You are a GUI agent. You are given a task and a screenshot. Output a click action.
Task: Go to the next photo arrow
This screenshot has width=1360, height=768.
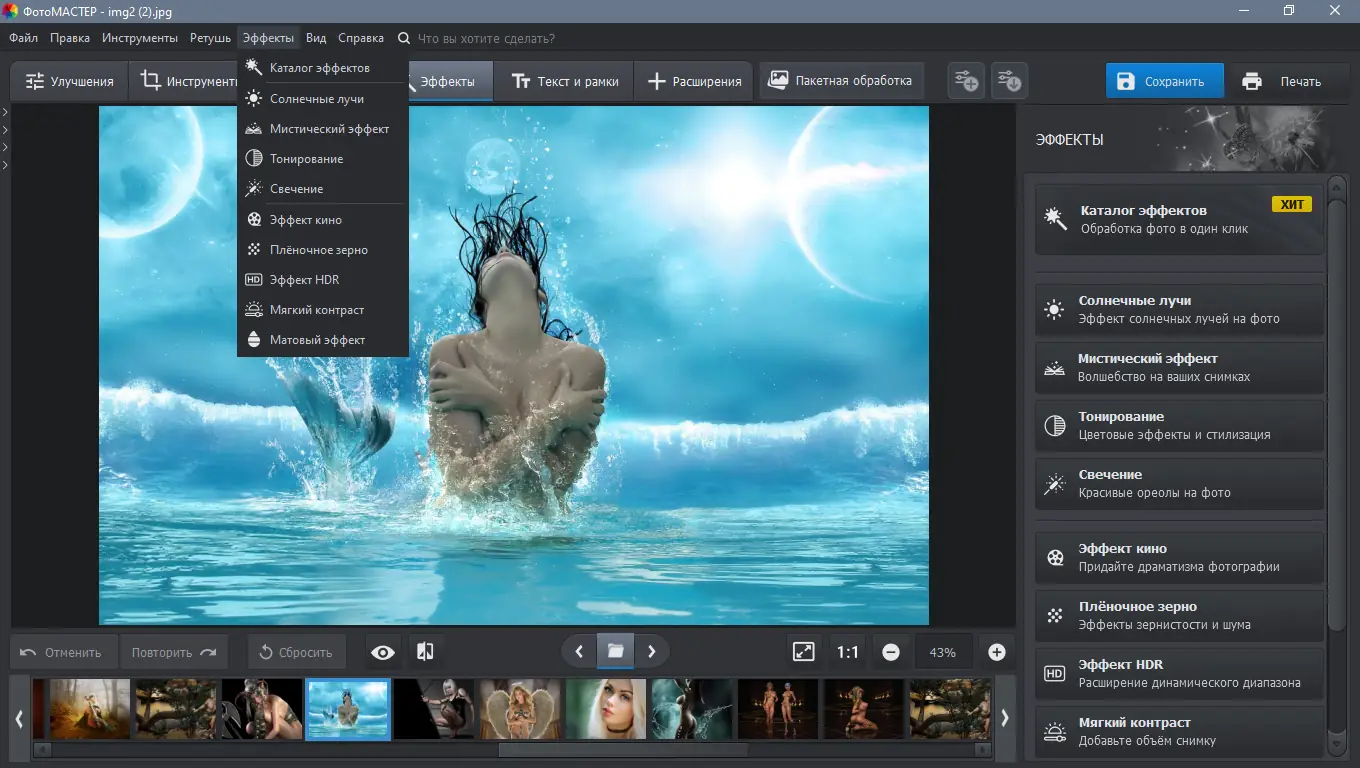pyautogui.click(x=652, y=652)
